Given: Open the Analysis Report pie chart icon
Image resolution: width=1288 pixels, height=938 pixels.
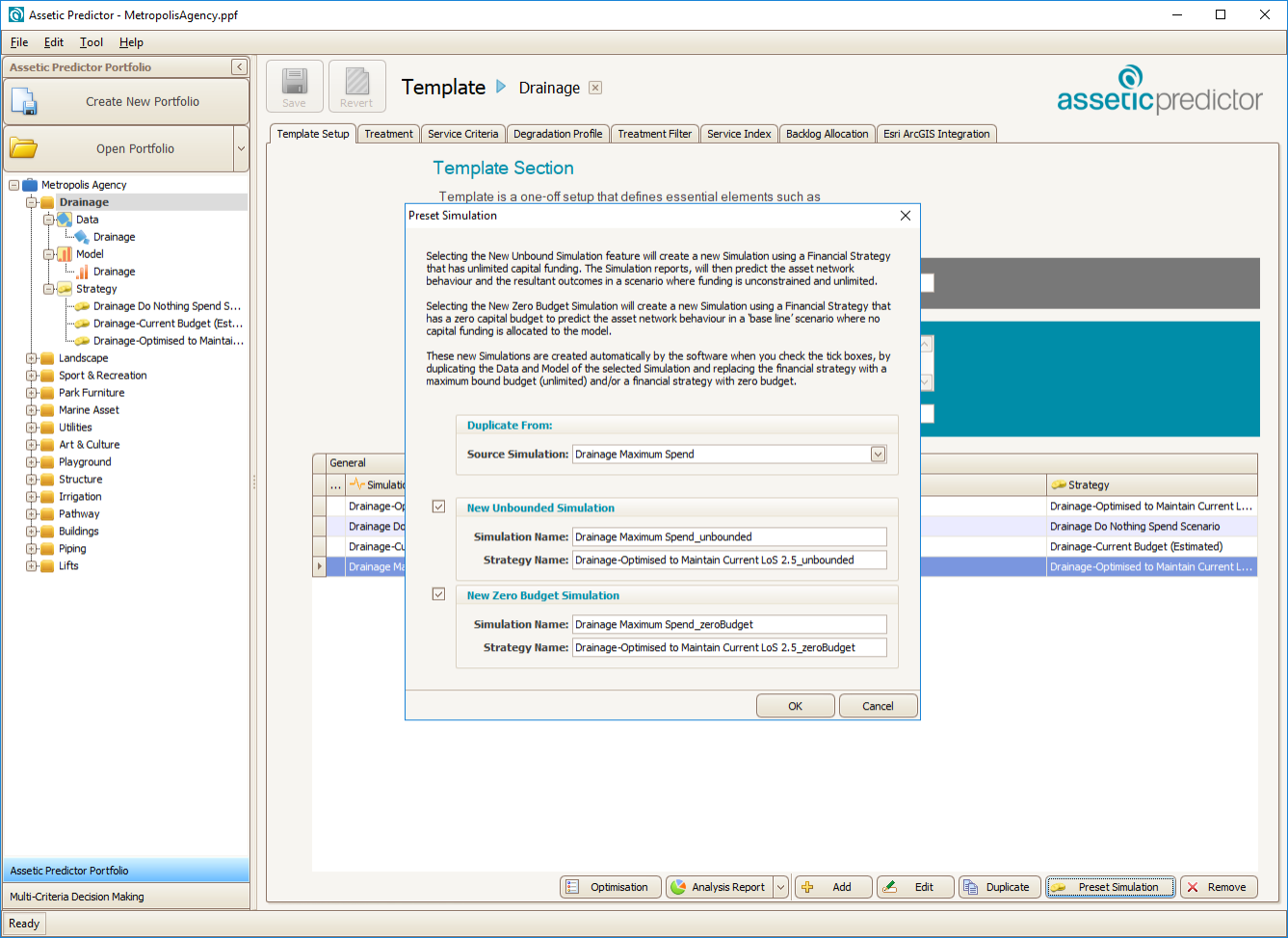Looking at the screenshot, I should (679, 887).
